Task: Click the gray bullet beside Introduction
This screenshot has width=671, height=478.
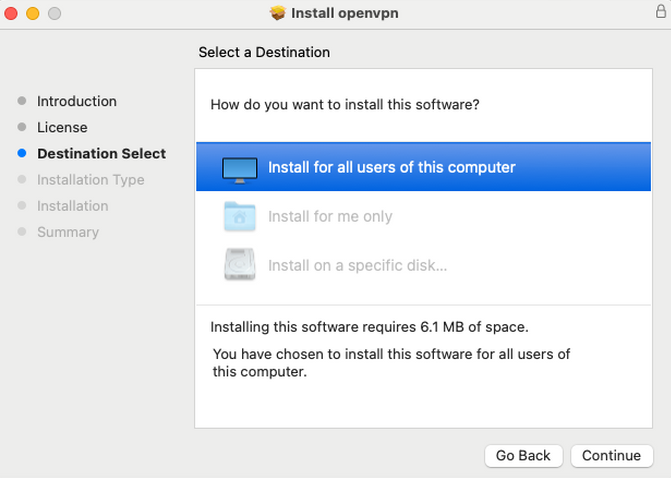Action: pyautogui.click(x=22, y=101)
